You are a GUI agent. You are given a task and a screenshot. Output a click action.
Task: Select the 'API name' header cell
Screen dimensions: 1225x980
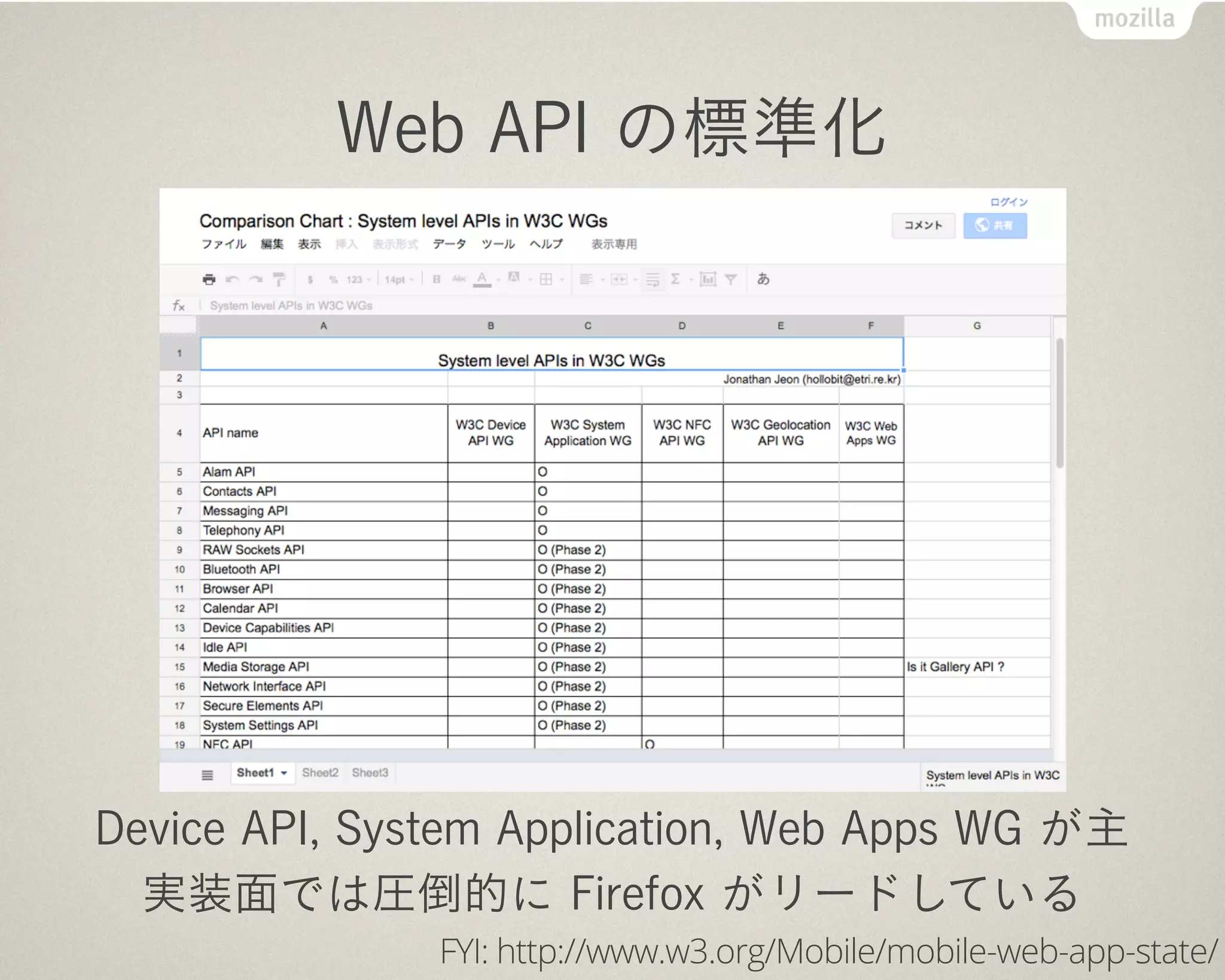324,433
